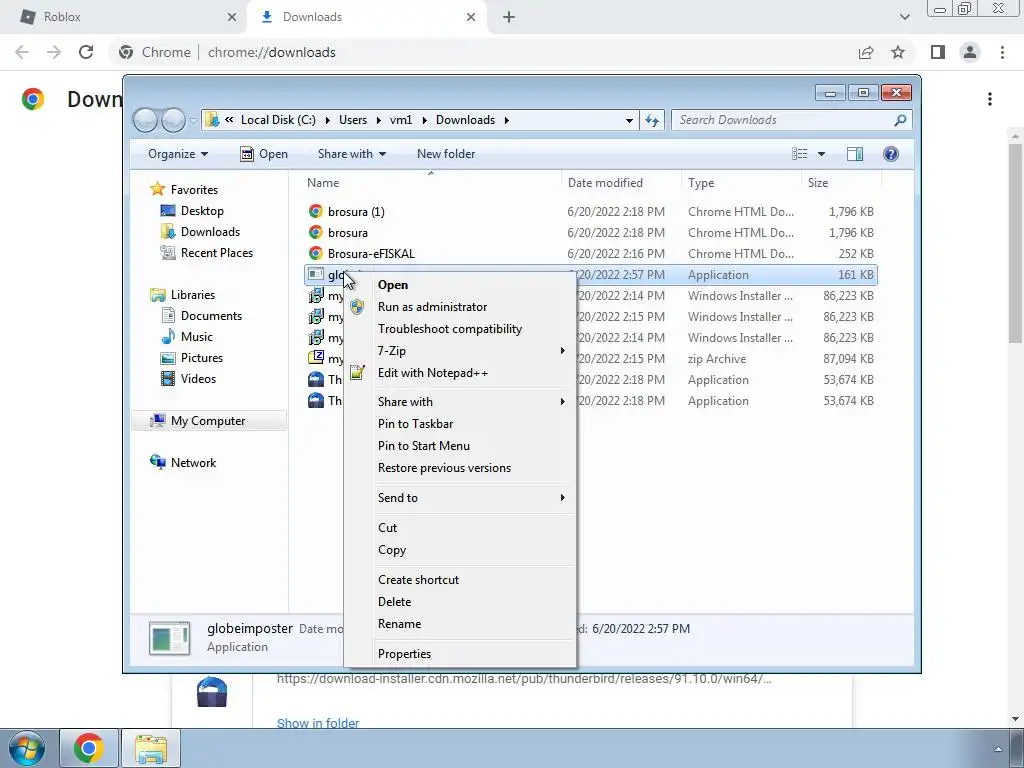Click the globeimposter application file icon

coord(316,274)
